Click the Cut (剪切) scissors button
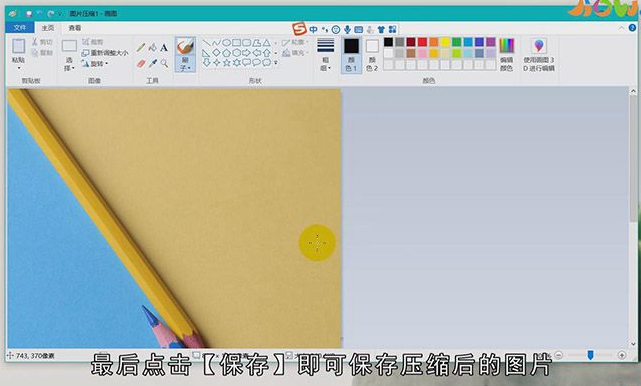Screen dimensions: 641x386 pos(42,42)
